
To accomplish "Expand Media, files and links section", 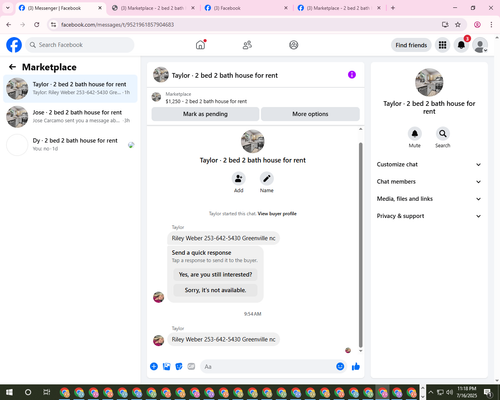I will click(429, 199).
